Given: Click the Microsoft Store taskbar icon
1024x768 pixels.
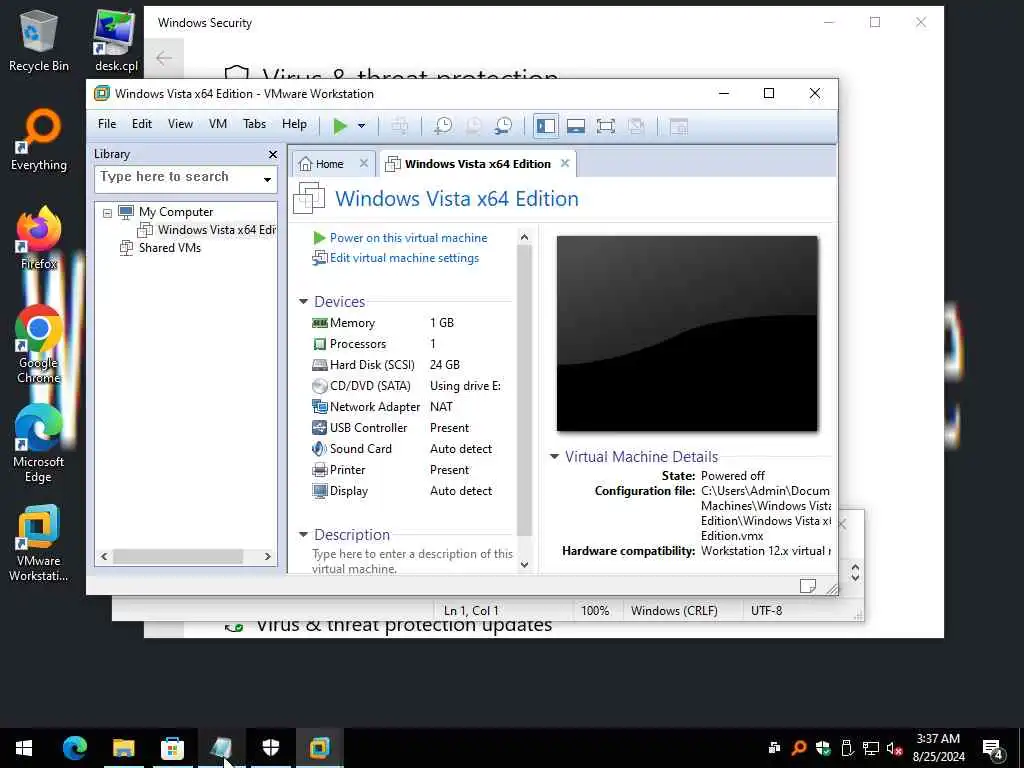Looking at the screenshot, I should [172, 748].
